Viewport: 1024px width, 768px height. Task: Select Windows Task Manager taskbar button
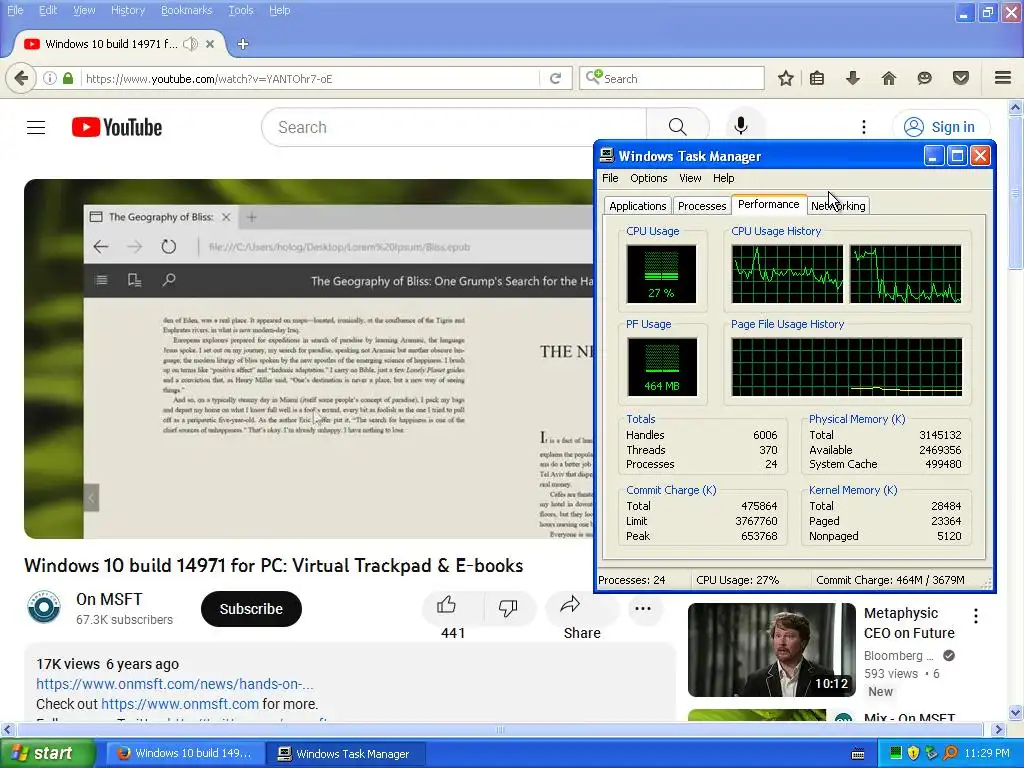[346, 754]
